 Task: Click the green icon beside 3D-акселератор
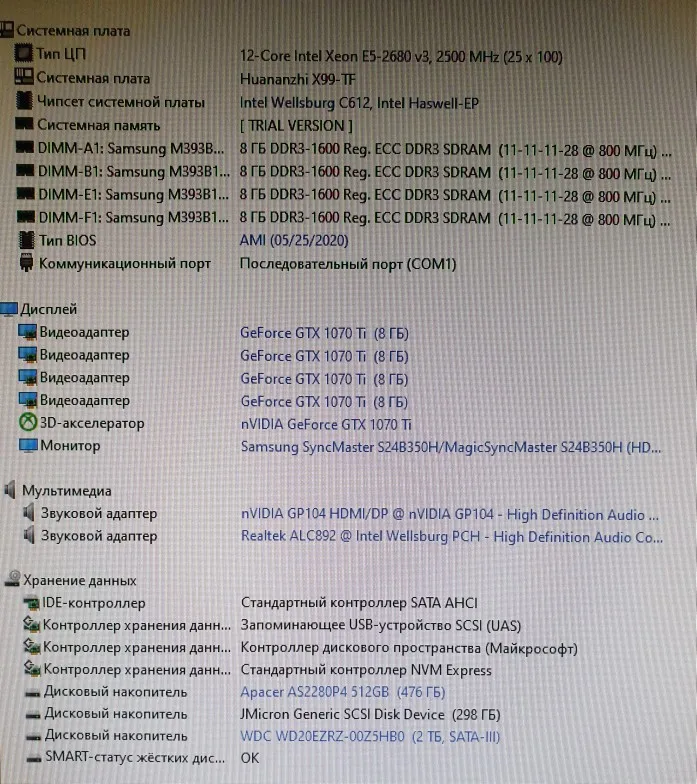(x=28, y=422)
